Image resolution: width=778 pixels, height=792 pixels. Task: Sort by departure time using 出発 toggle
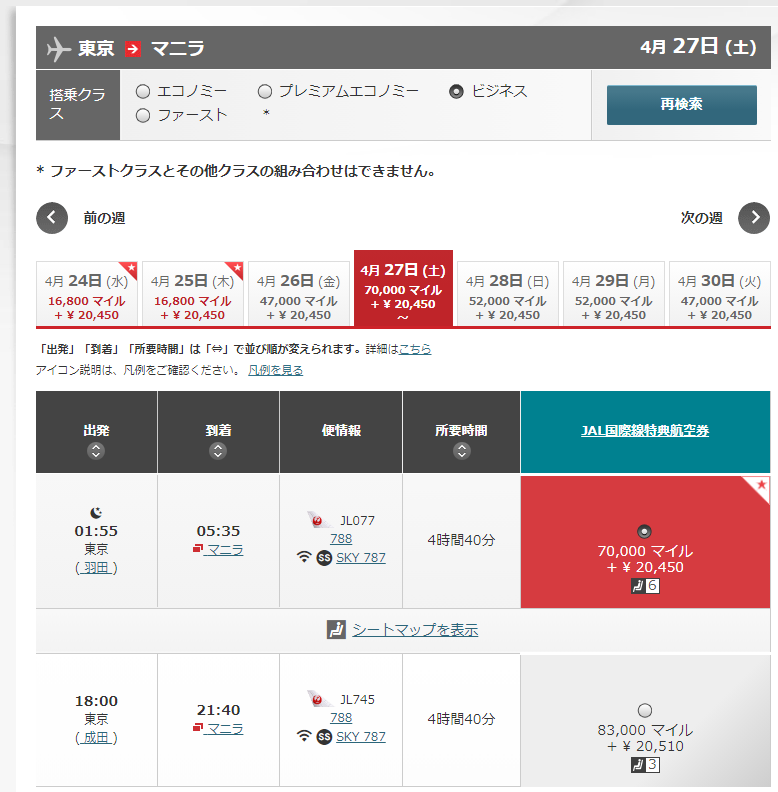coord(96,451)
